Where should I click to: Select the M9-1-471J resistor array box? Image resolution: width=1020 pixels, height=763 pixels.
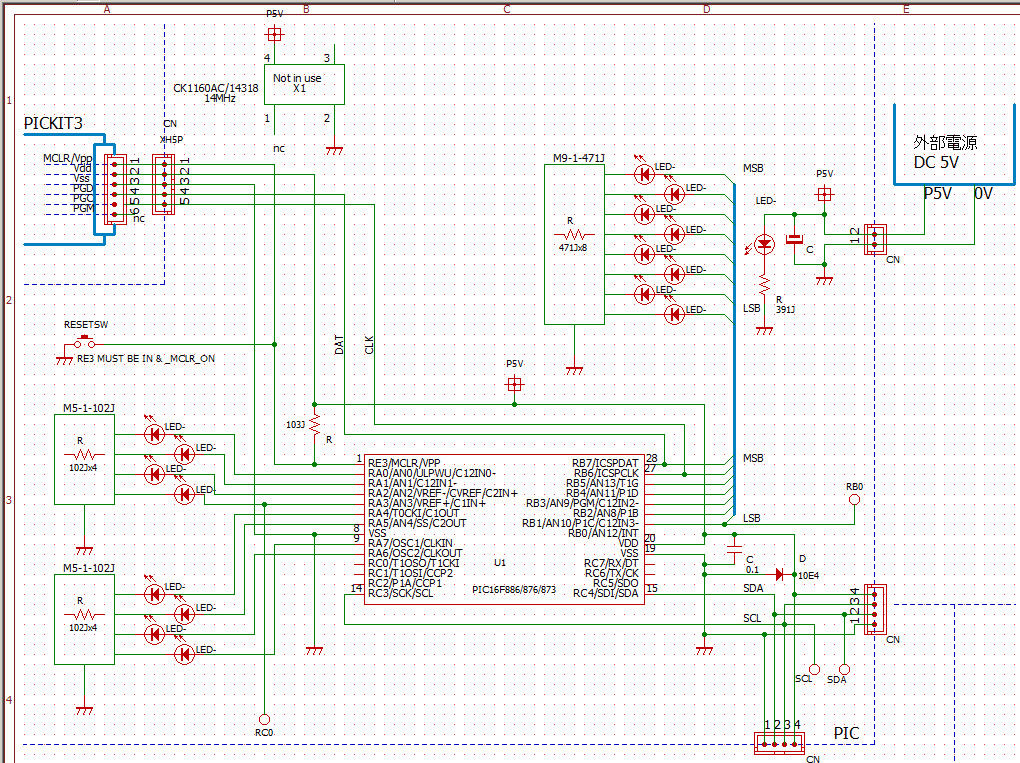point(574,245)
